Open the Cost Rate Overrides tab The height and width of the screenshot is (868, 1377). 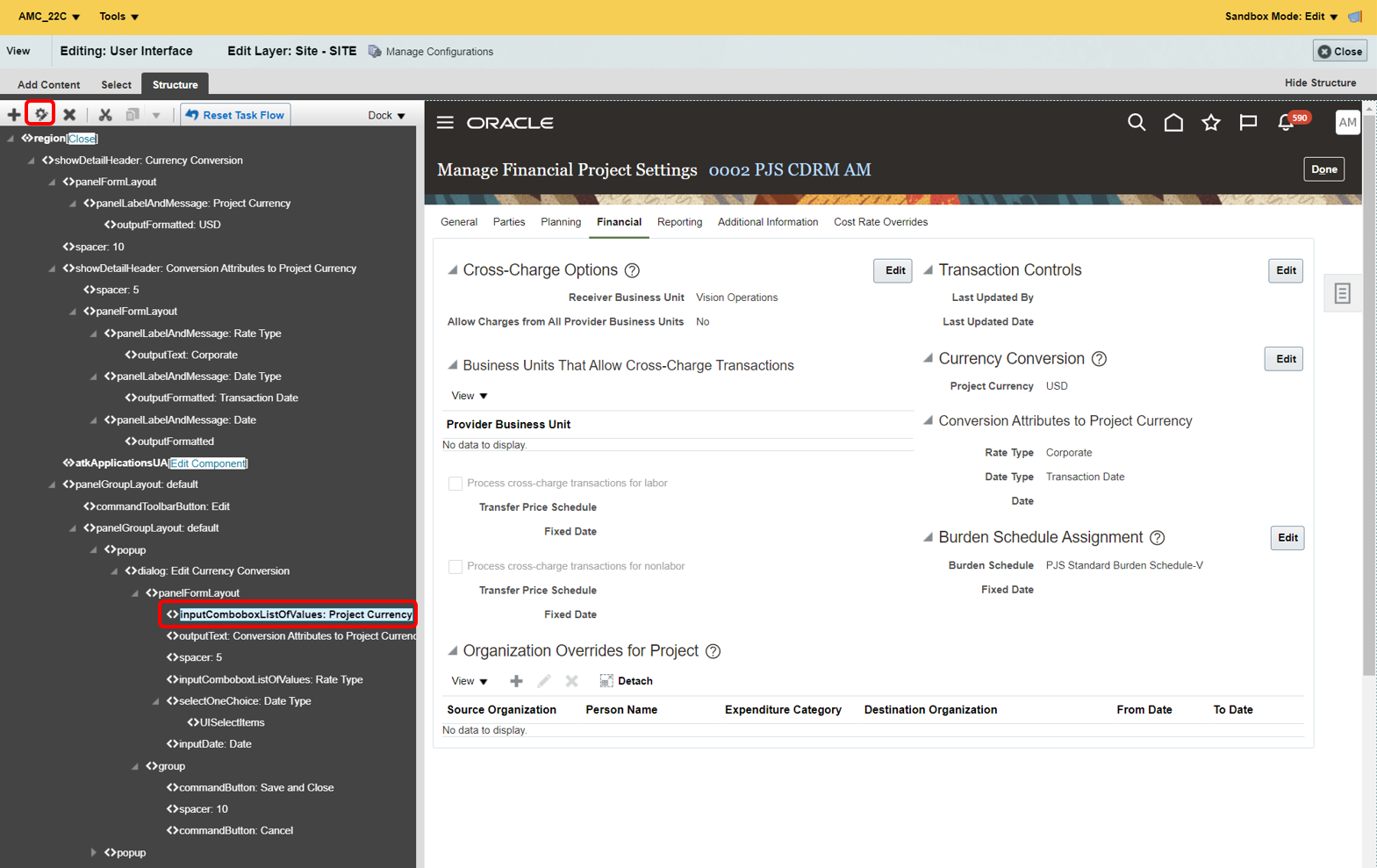[x=881, y=222]
